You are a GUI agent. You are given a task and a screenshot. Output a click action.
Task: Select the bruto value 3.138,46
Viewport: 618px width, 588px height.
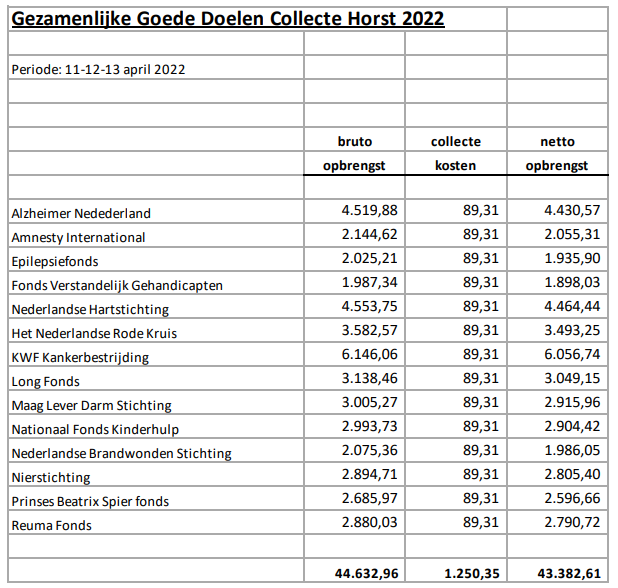369,379
